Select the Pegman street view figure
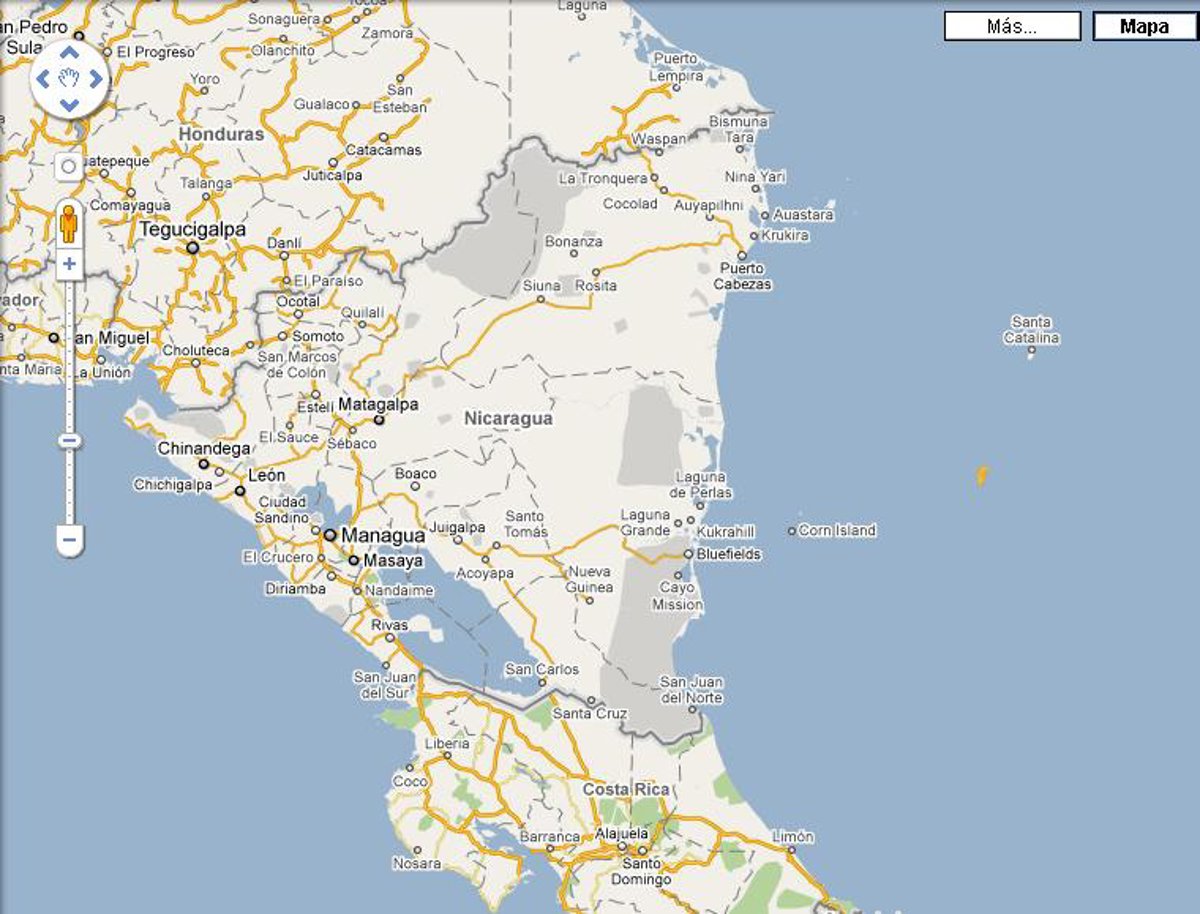Screen dimensions: 1200x914 (x=69, y=221)
